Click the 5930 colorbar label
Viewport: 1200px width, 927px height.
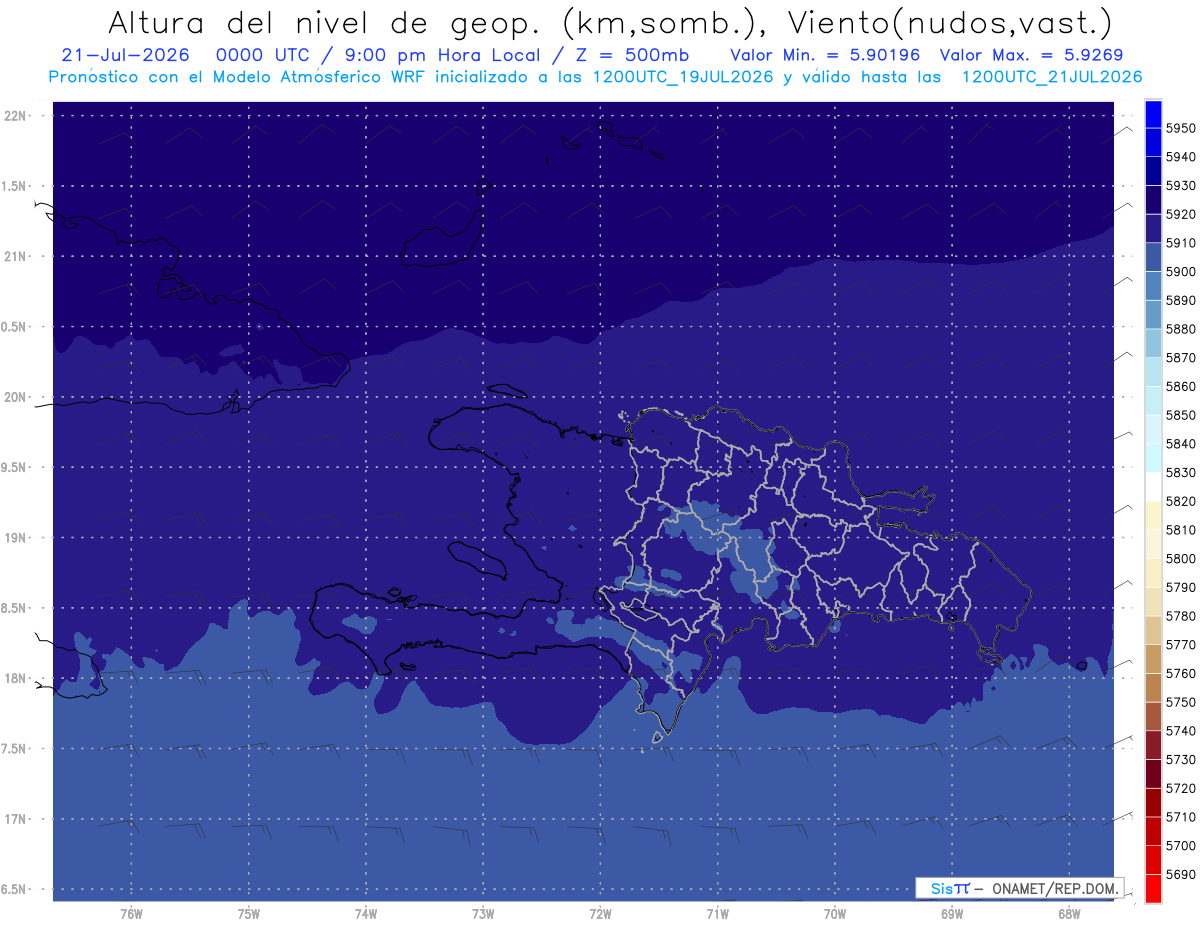(1181, 186)
